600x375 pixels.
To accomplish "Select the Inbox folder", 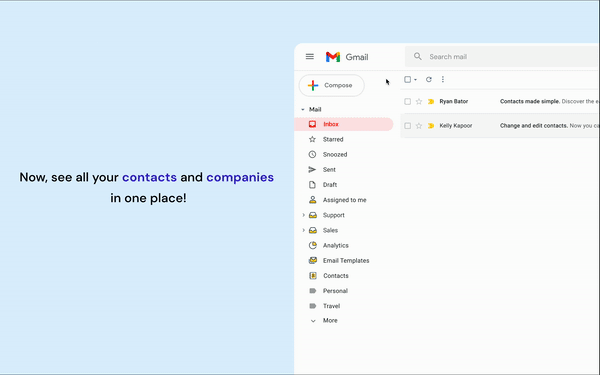I will point(344,124).
